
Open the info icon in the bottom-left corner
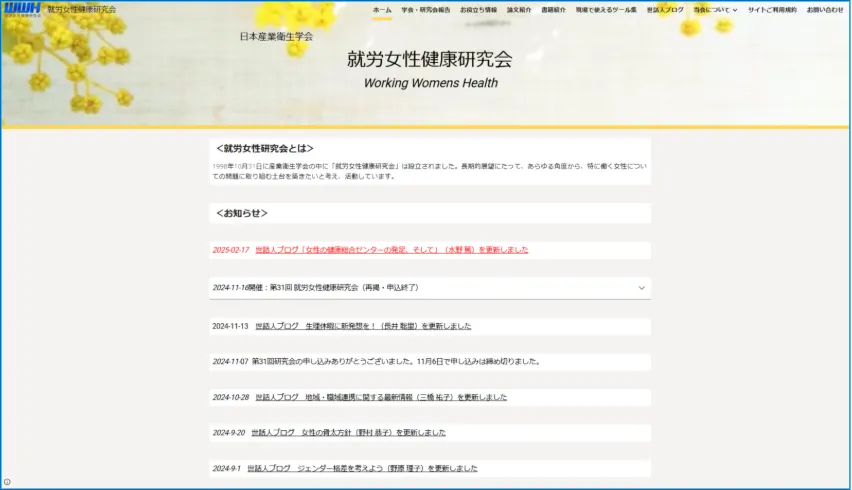click(x=7, y=482)
